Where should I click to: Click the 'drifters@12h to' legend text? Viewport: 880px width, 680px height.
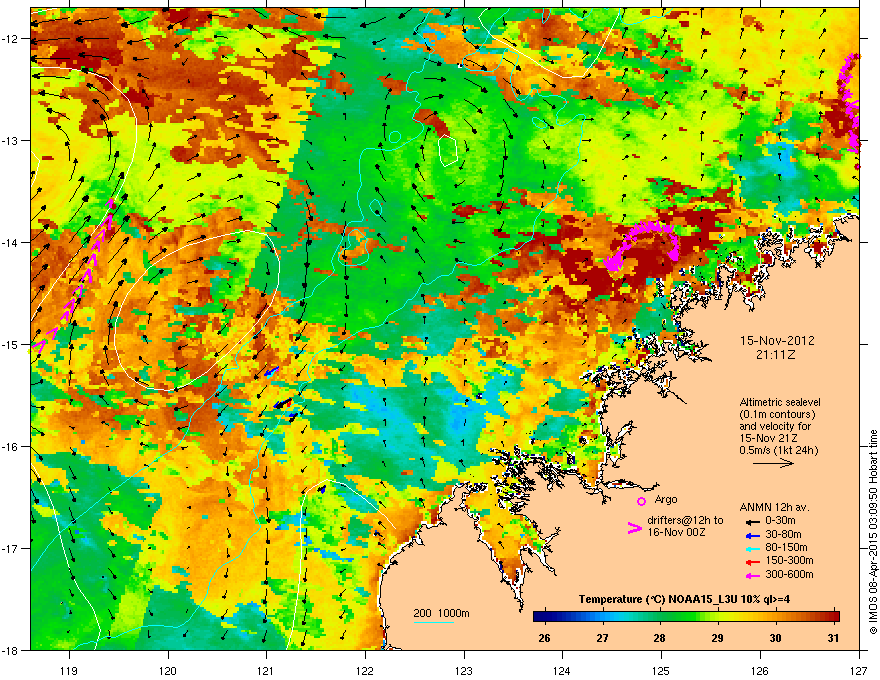point(685,521)
